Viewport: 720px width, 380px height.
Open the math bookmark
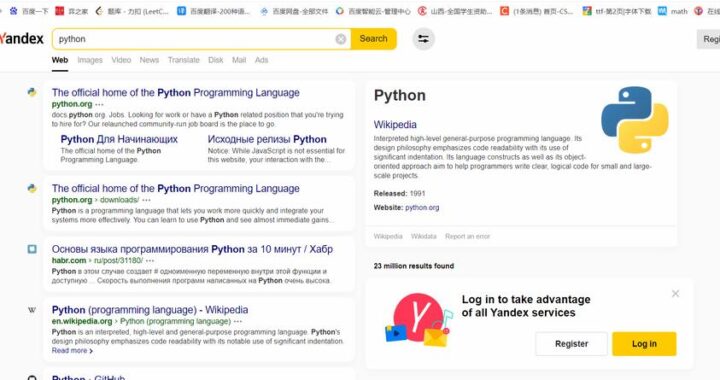pyautogui.click(x=672, y=11)
